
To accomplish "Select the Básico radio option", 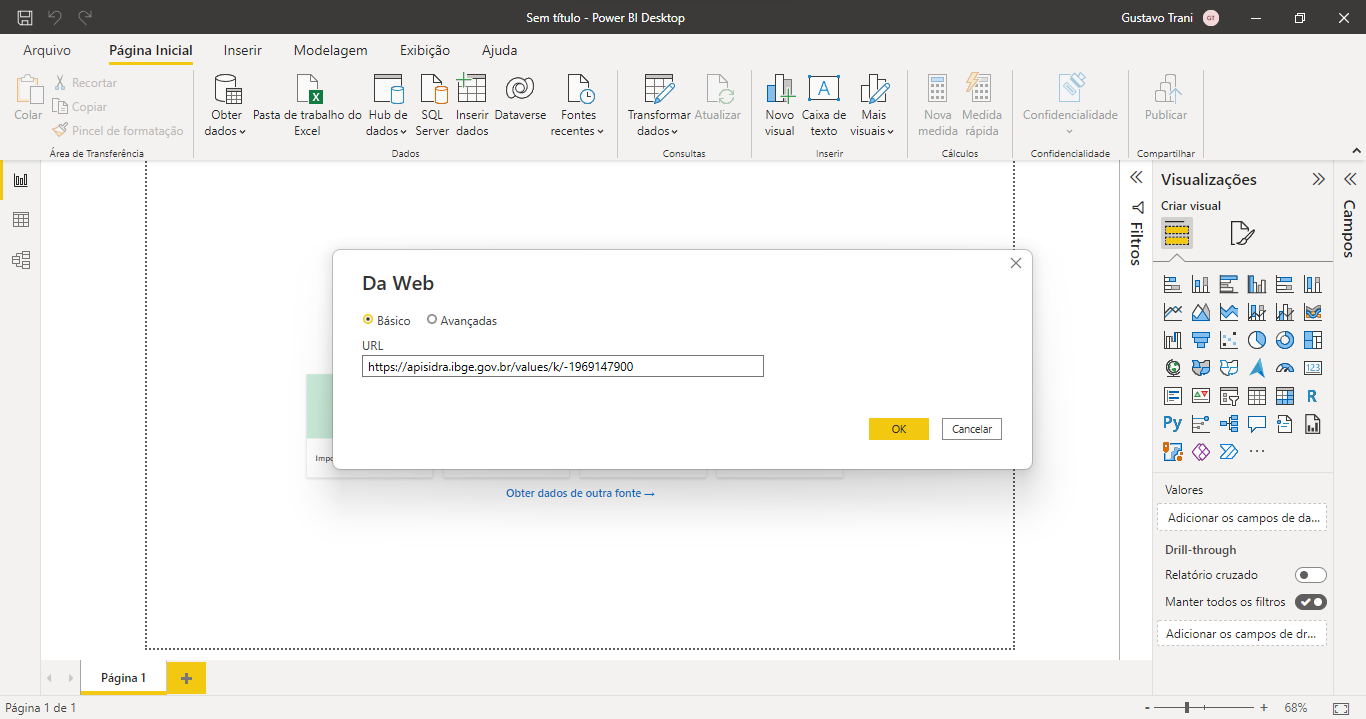I will [x=386, y=320].
